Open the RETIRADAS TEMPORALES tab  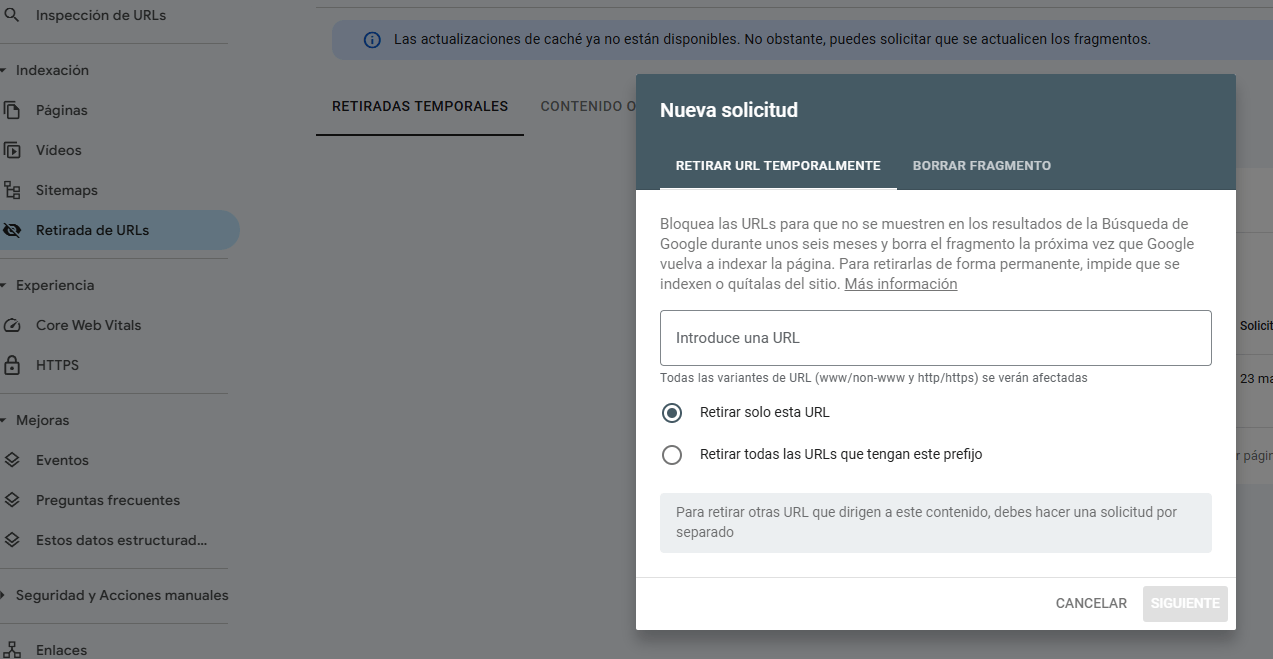pos(419,105)
